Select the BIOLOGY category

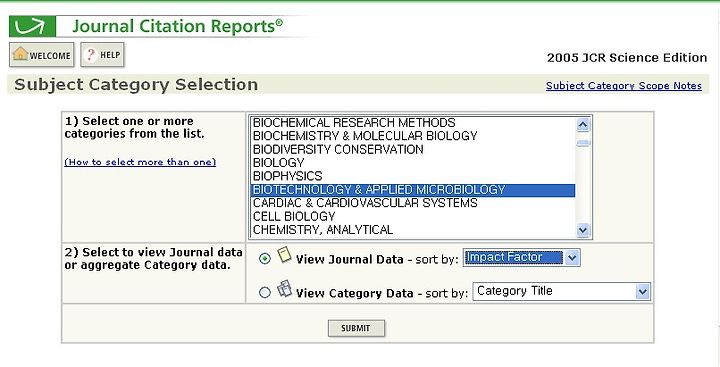point(412,163)
